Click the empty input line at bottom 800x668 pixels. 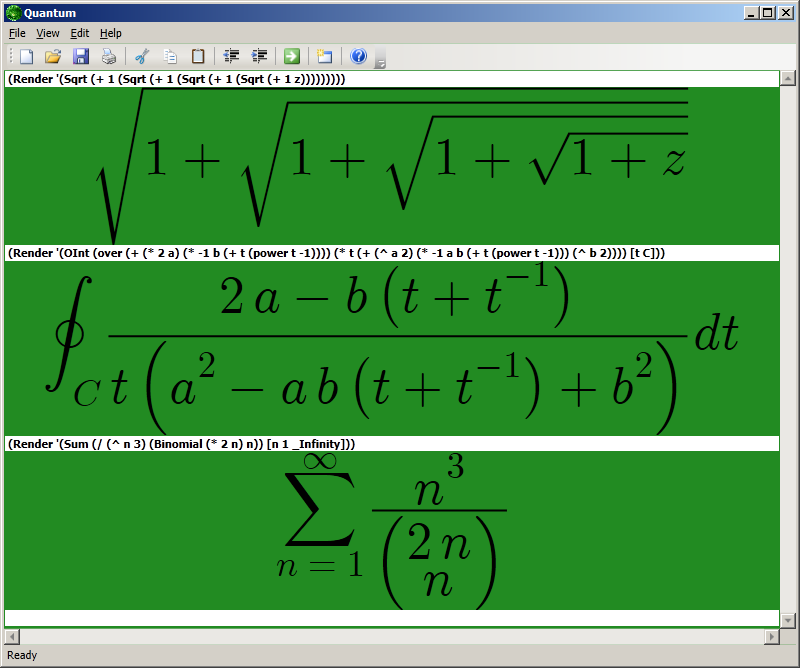tap(392, 617)
